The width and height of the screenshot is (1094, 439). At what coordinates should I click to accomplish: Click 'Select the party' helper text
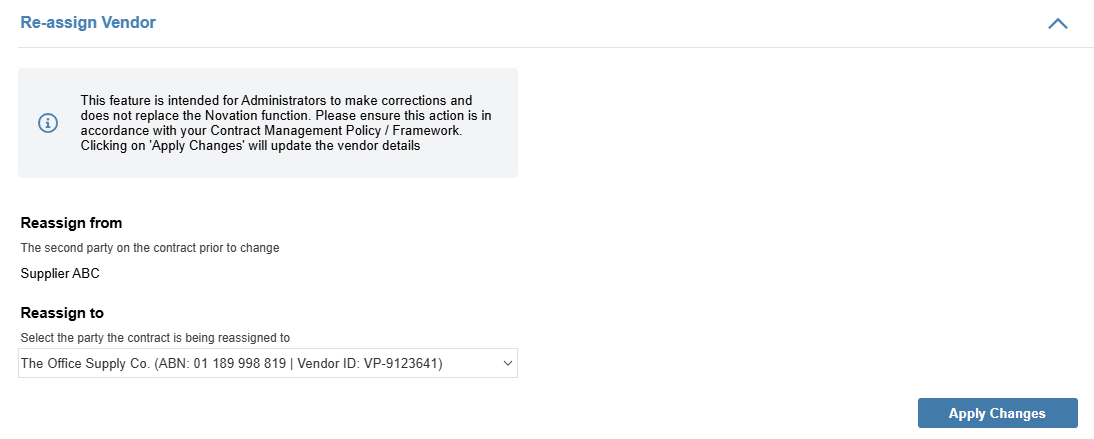155,338
